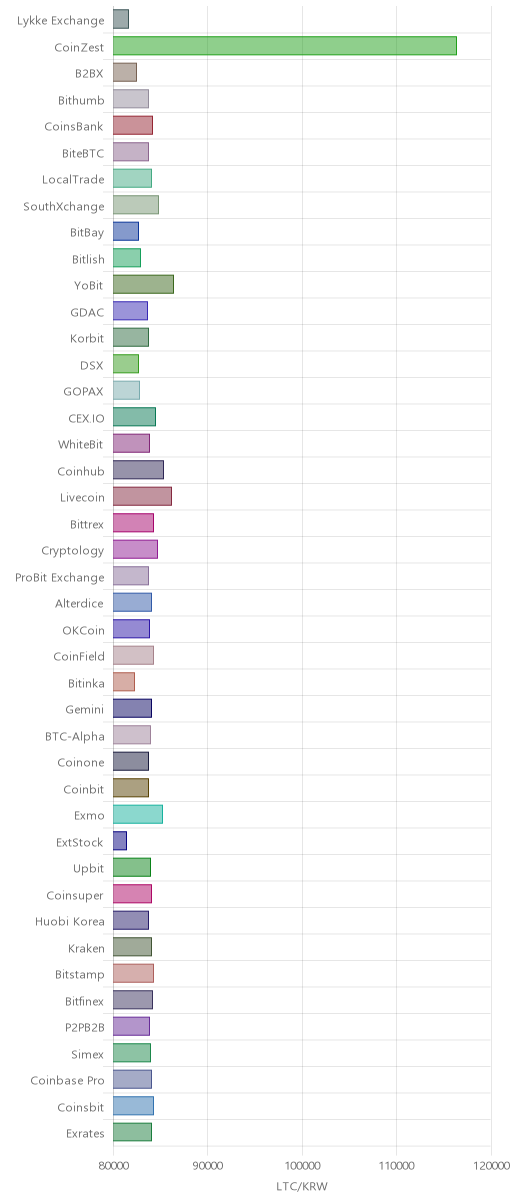This screenshot has width=512, height=1204.
Task: Click the ProBit Exchange label
Action: click(x=60, y=577)
